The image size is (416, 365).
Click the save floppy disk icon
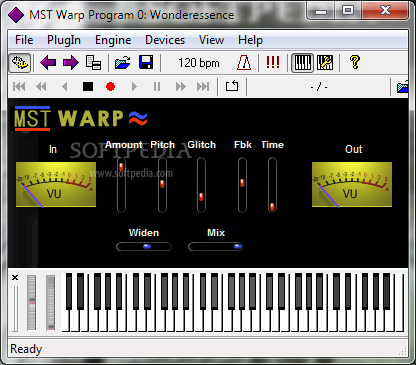[x=146, y=63]
